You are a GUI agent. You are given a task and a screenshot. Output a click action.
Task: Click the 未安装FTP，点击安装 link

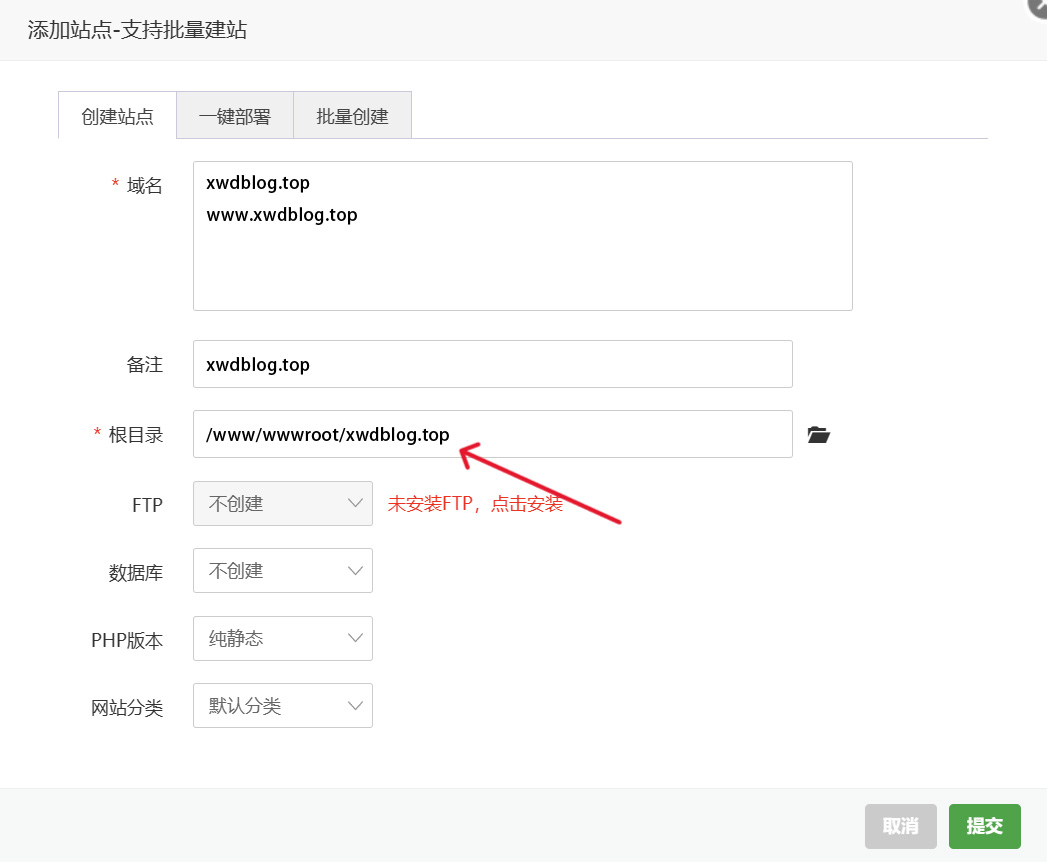(475, 504)
